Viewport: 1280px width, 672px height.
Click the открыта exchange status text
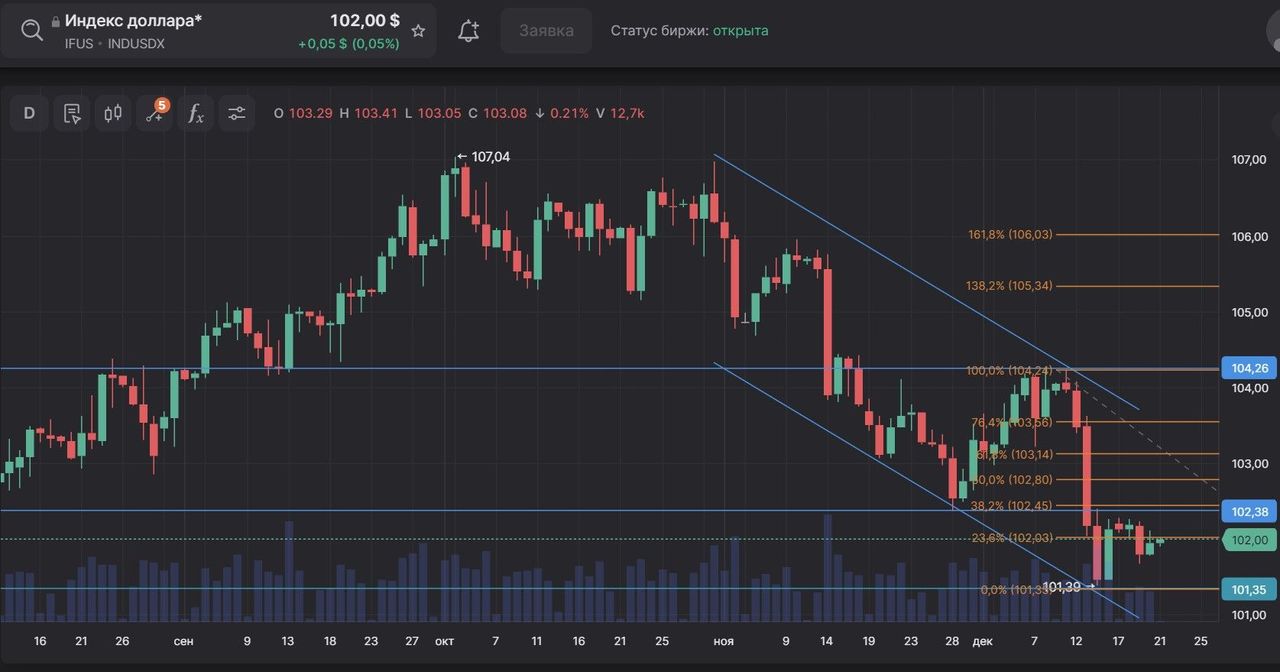741,31
